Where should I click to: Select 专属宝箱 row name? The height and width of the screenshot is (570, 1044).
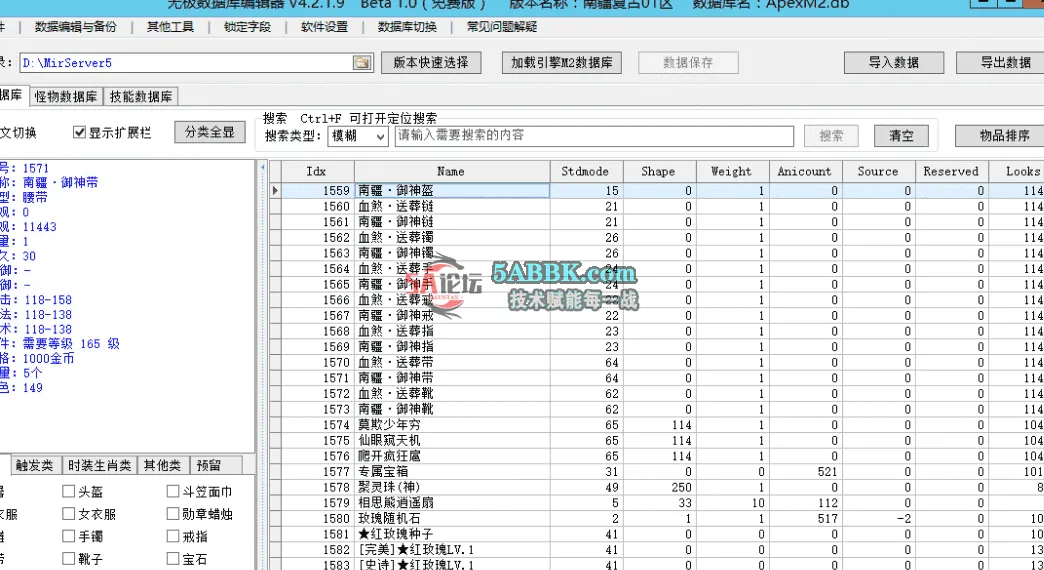click(452, 471)
